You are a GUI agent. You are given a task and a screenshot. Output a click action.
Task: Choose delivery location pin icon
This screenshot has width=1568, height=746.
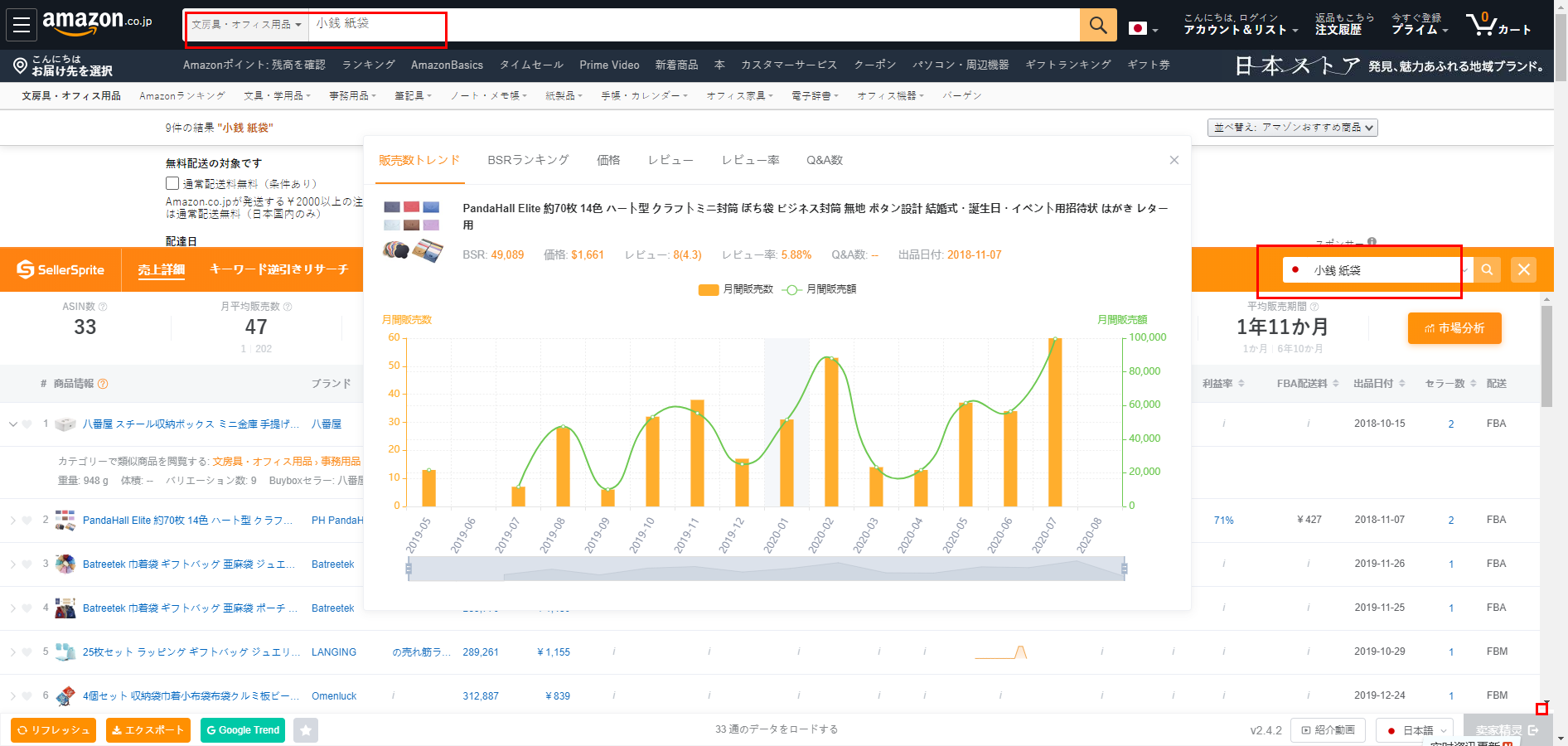coord(21,65)
